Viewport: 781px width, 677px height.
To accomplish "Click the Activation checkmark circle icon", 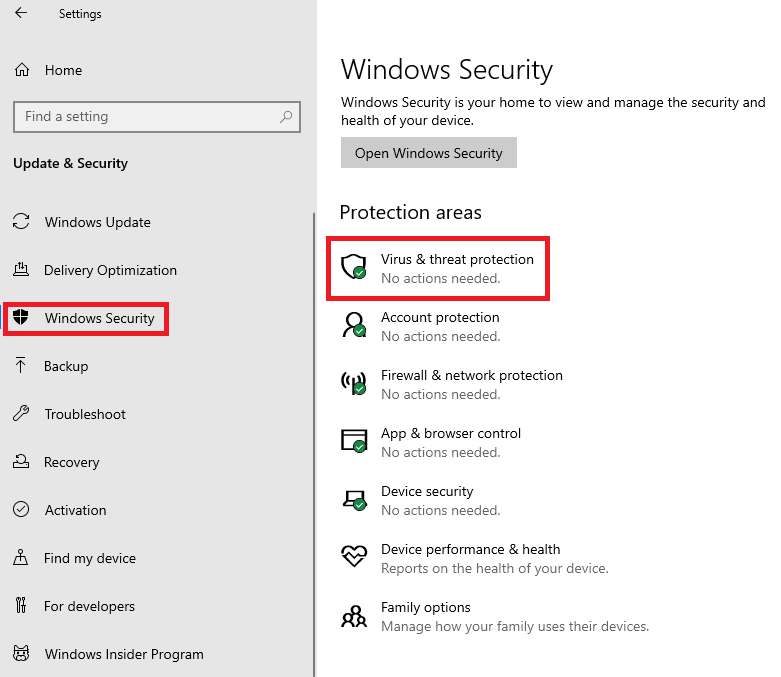I will (x=21, y=509).
